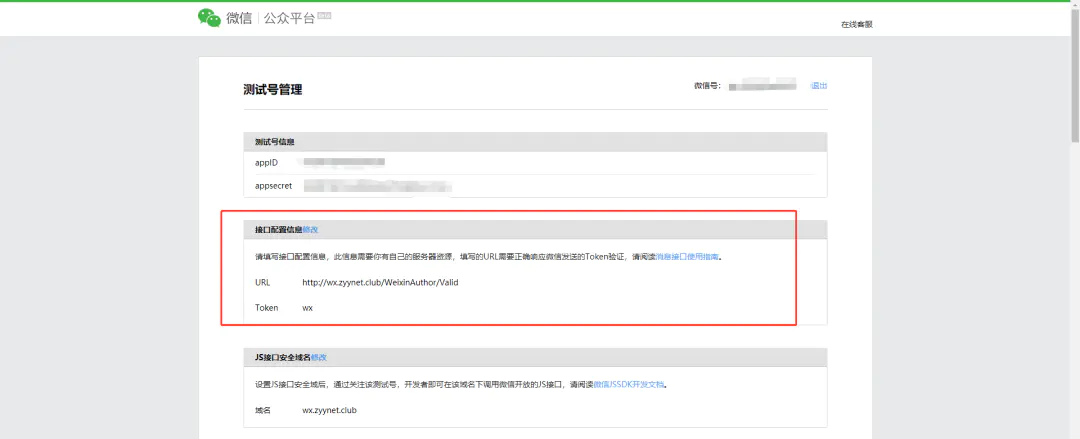Open 消息接口使用指南 link

(687, 256)
